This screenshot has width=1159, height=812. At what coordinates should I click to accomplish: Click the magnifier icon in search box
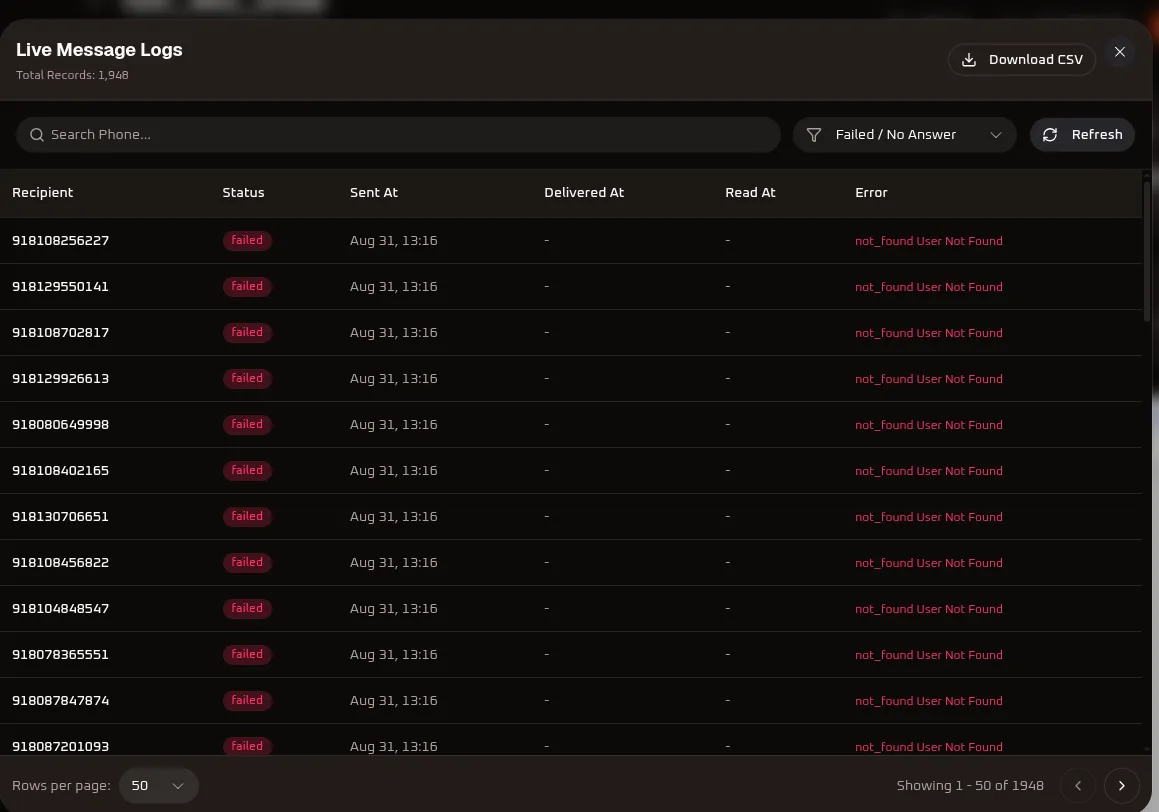(x=37, y=134)
